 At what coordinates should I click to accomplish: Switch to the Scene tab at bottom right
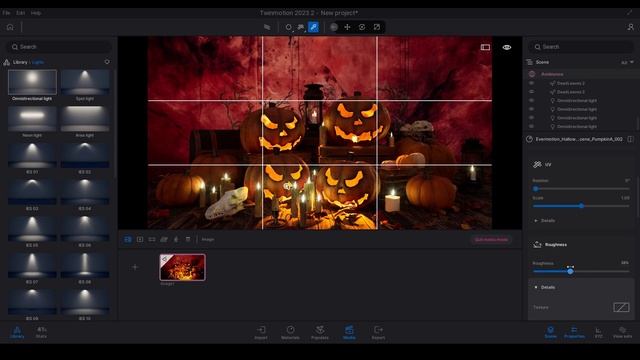[551, 332]
